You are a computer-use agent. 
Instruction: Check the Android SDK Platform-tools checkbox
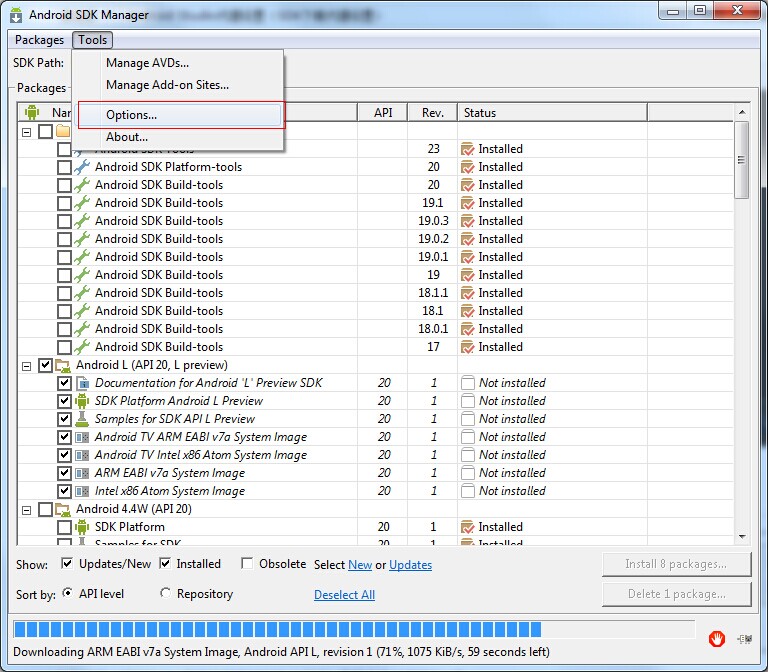click(64, 167)
